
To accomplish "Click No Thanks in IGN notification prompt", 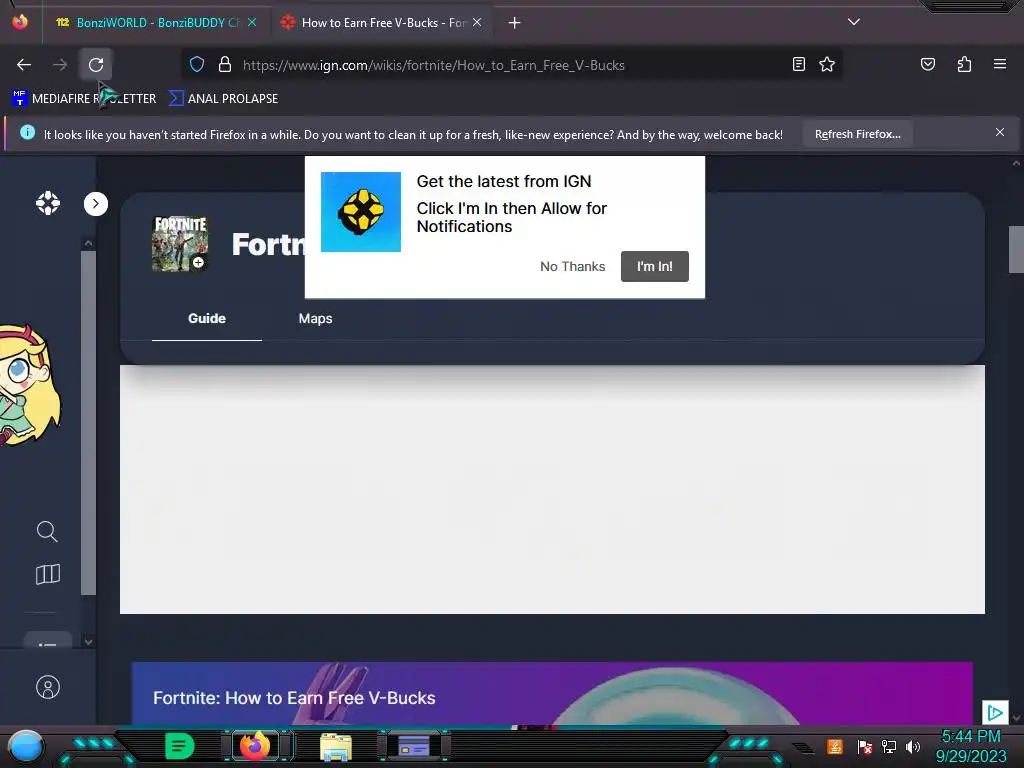I will pos(572,266).
